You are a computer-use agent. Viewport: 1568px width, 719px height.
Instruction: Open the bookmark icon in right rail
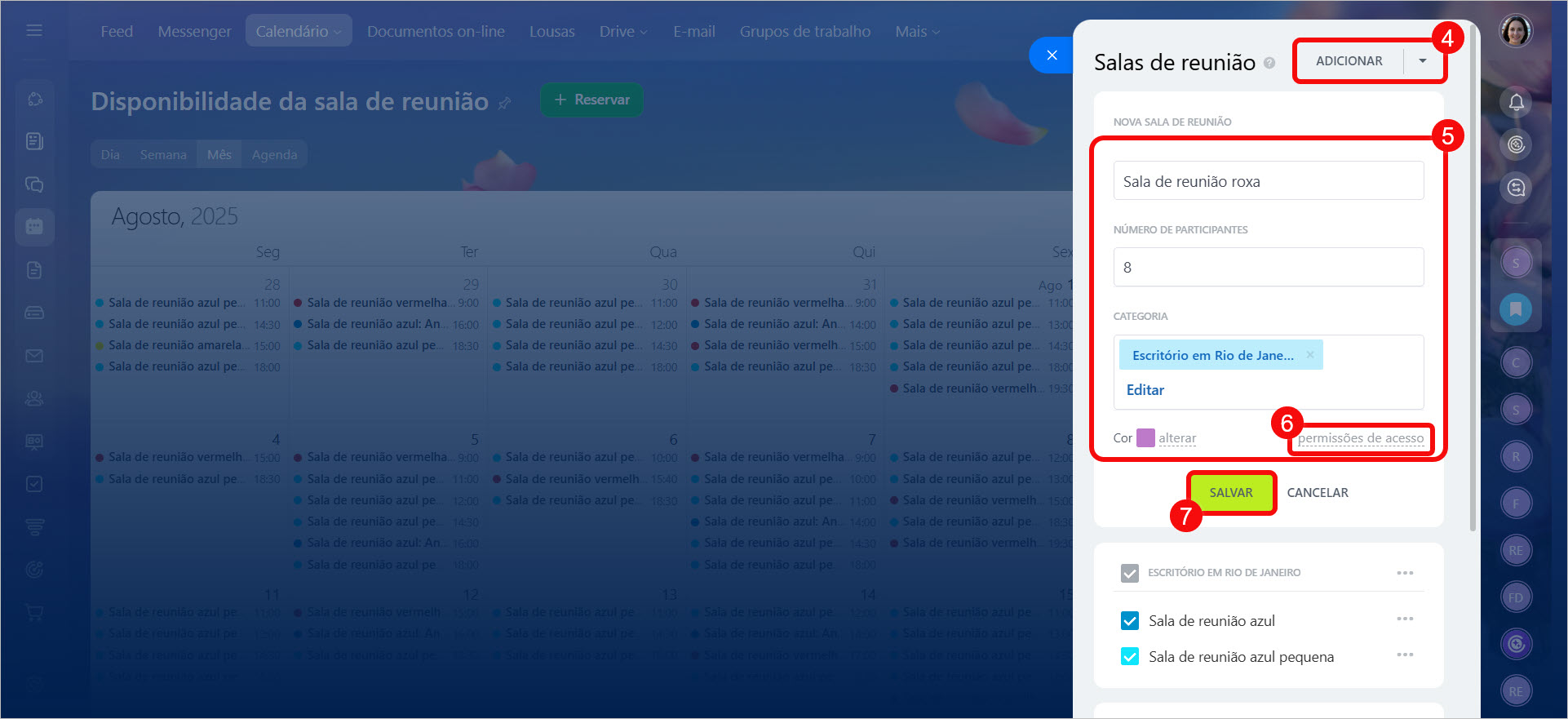[1516, 309]
